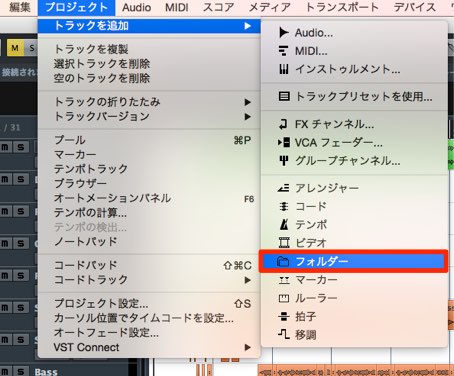This screenshot has width=454, height=376.
Task: Open the スコア menu in menu bar
Action: point(218,7)
